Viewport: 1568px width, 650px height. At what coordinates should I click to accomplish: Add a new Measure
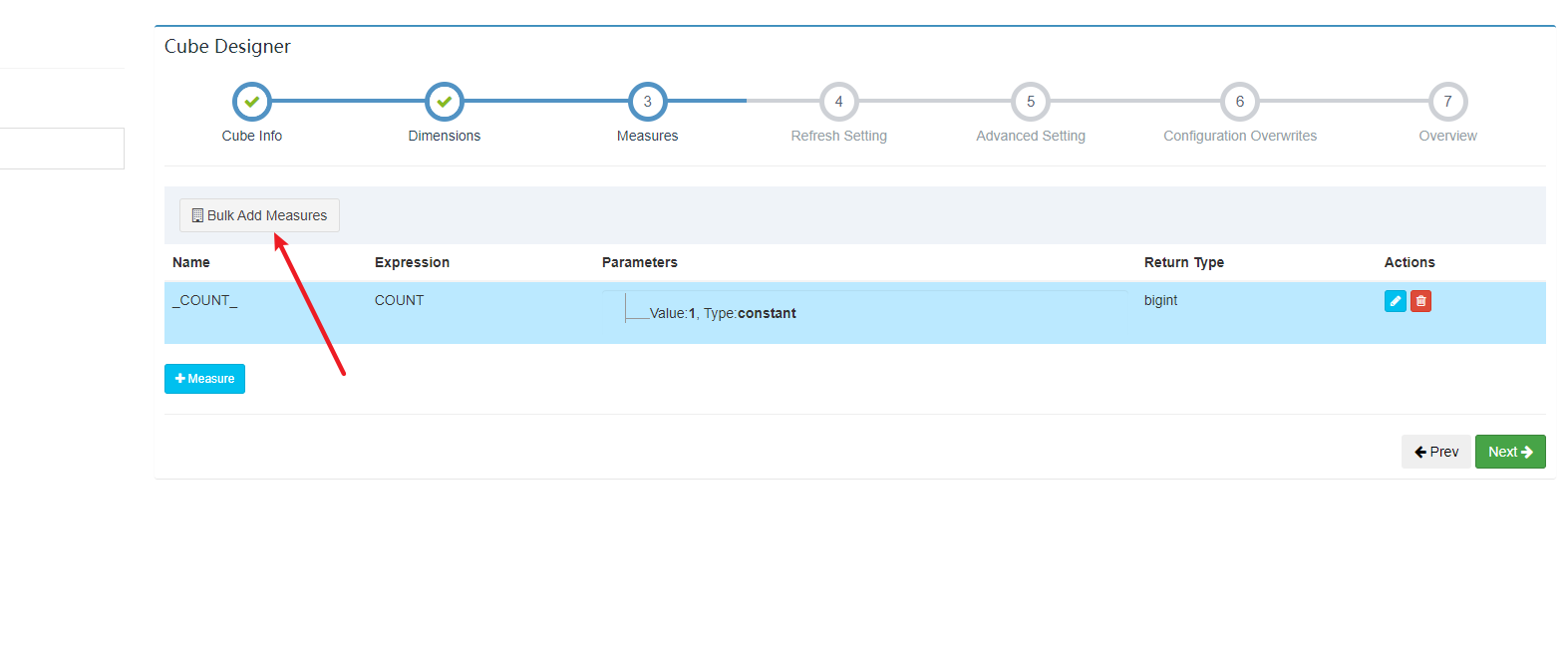coord(204,379)
